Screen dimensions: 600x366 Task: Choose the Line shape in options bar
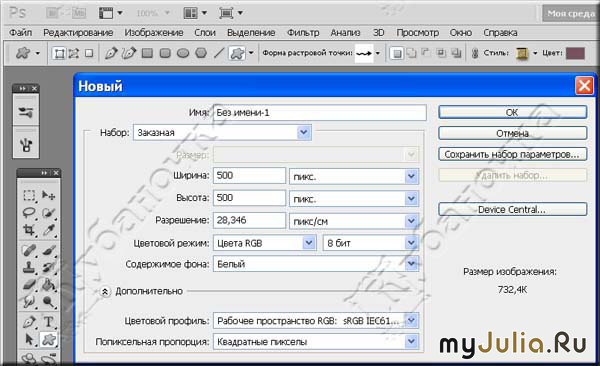coord(219,53)
